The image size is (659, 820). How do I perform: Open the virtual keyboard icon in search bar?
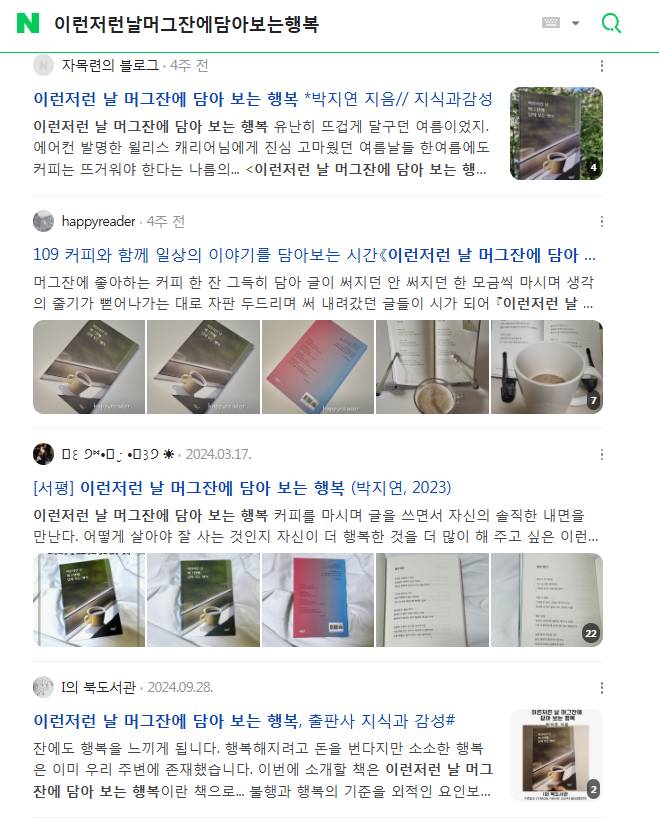click(x=551, y=22)
